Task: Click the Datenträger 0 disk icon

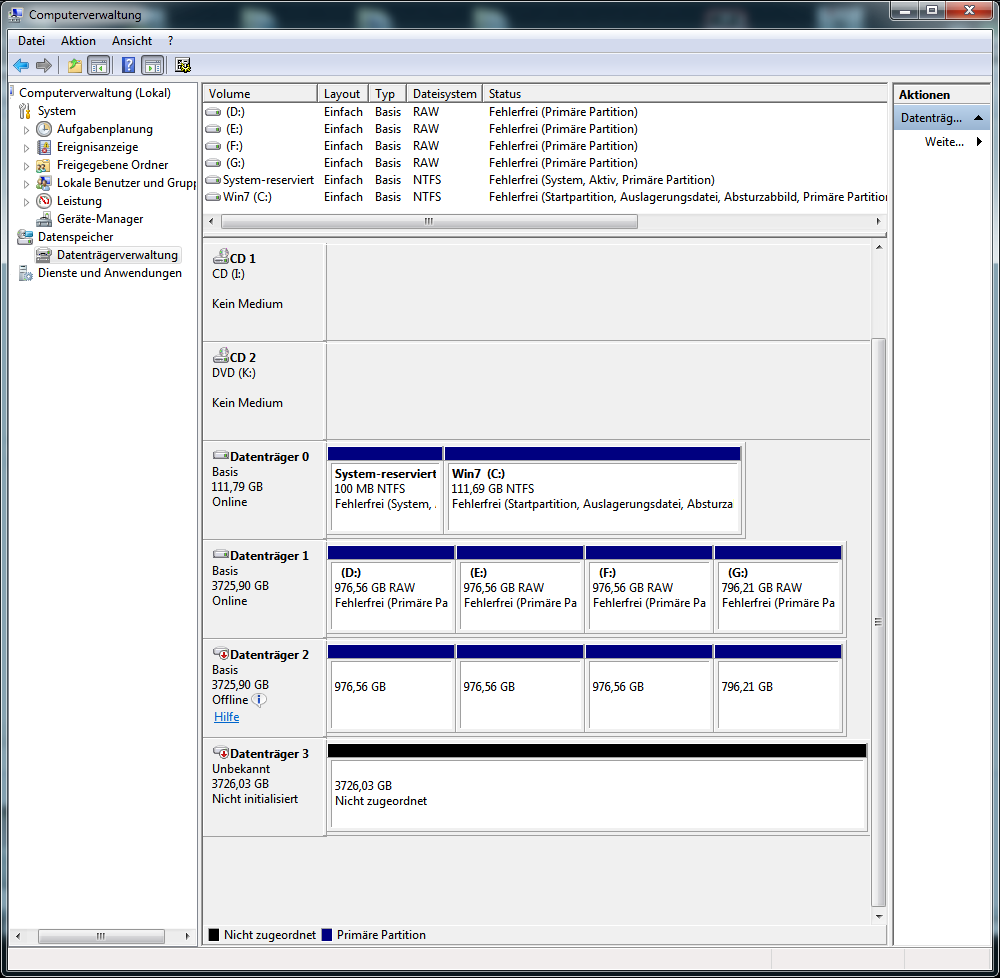Action: tap(221, 455)
